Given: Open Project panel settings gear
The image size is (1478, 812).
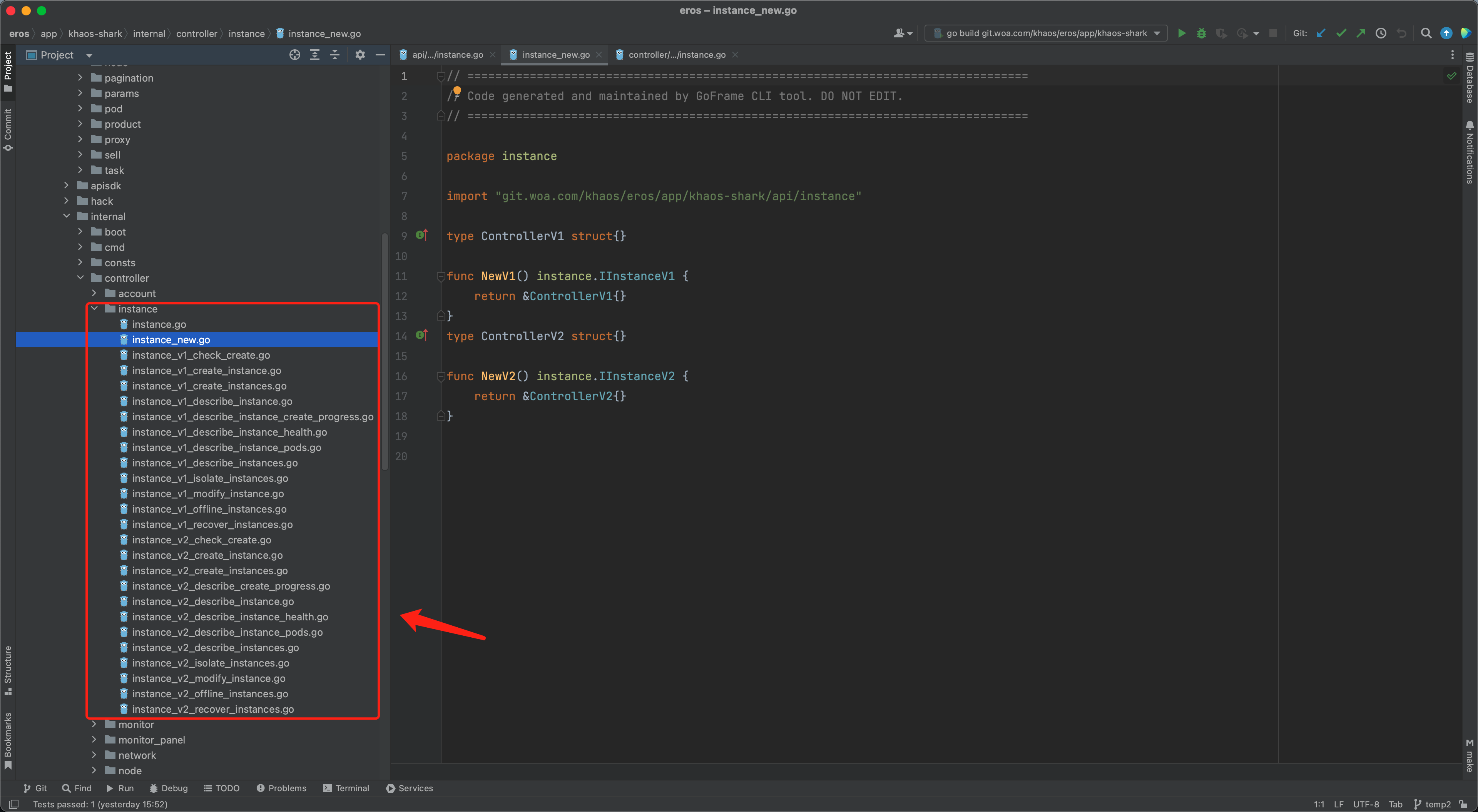Looking at the screenshot, I should click(x=360, y=55).
